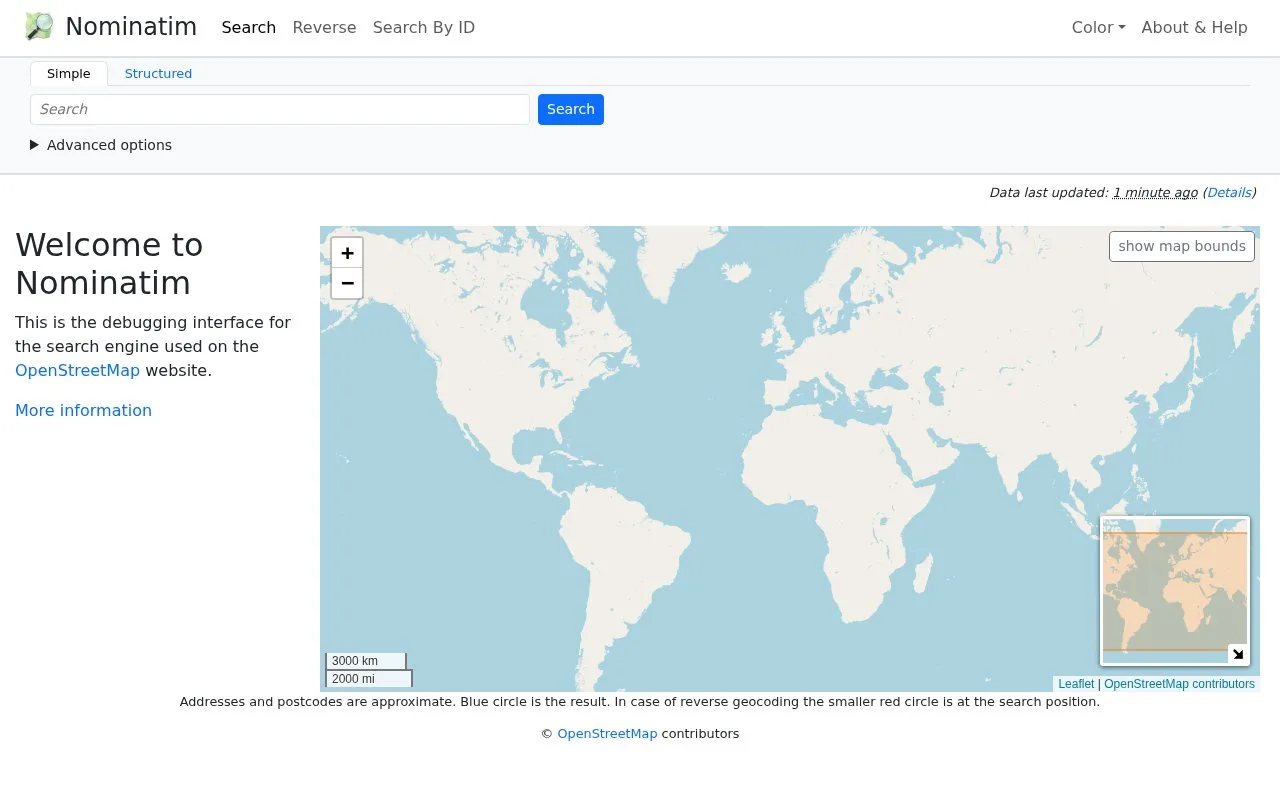
Task: Click the '3000 km' scale label
Action: point(366,661)
